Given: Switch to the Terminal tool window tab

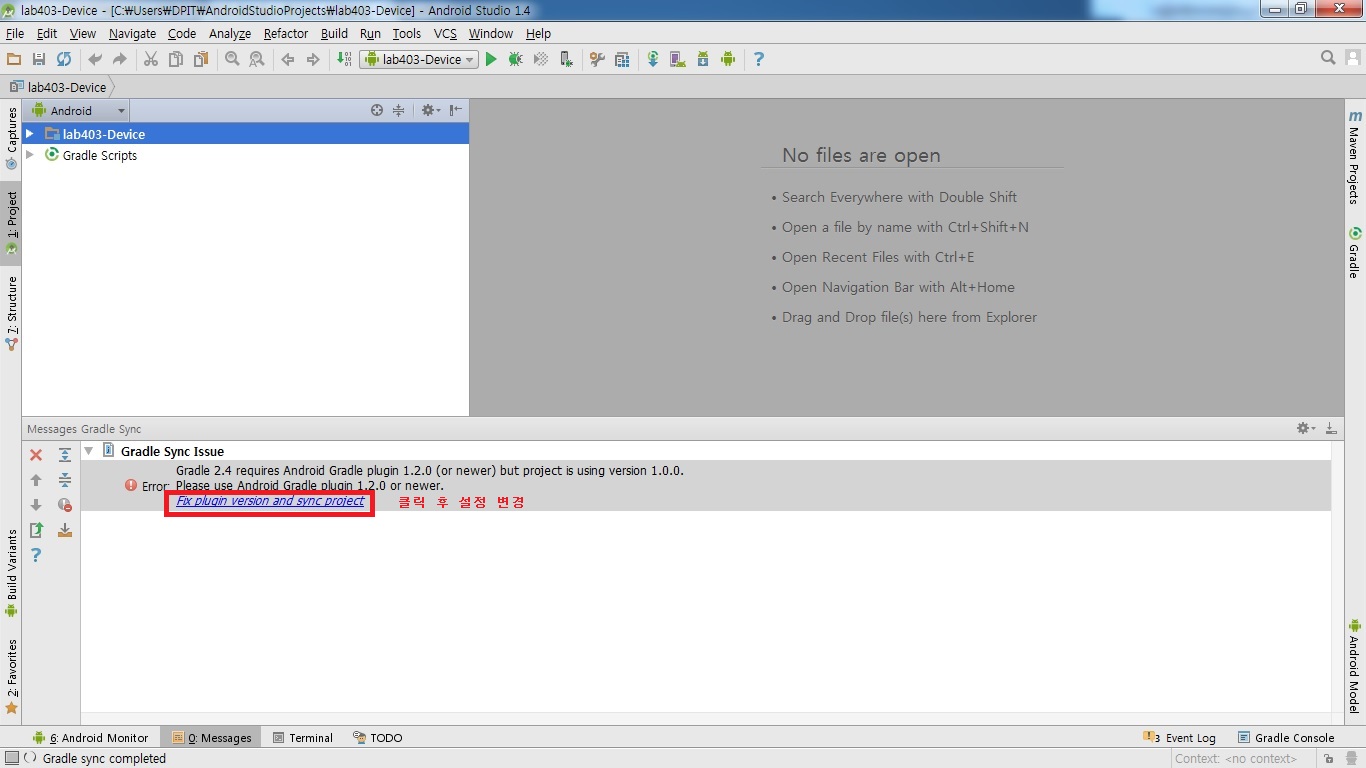Looking at the screenshot, I should pos(303,738).
